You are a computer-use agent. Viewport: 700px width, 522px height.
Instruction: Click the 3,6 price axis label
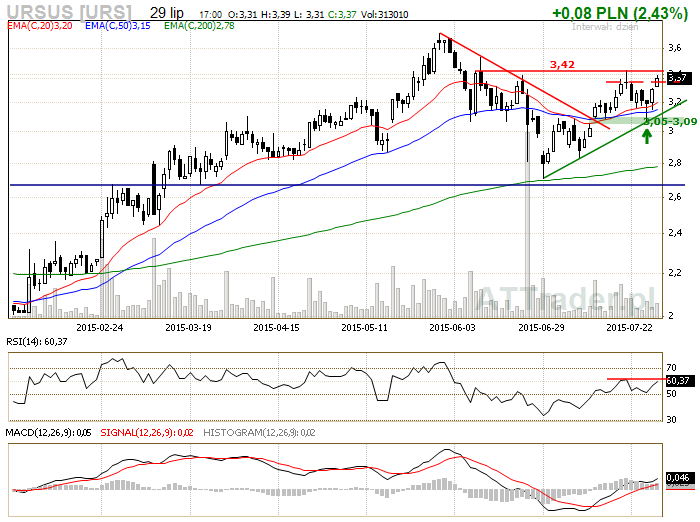tap(675, 48)
